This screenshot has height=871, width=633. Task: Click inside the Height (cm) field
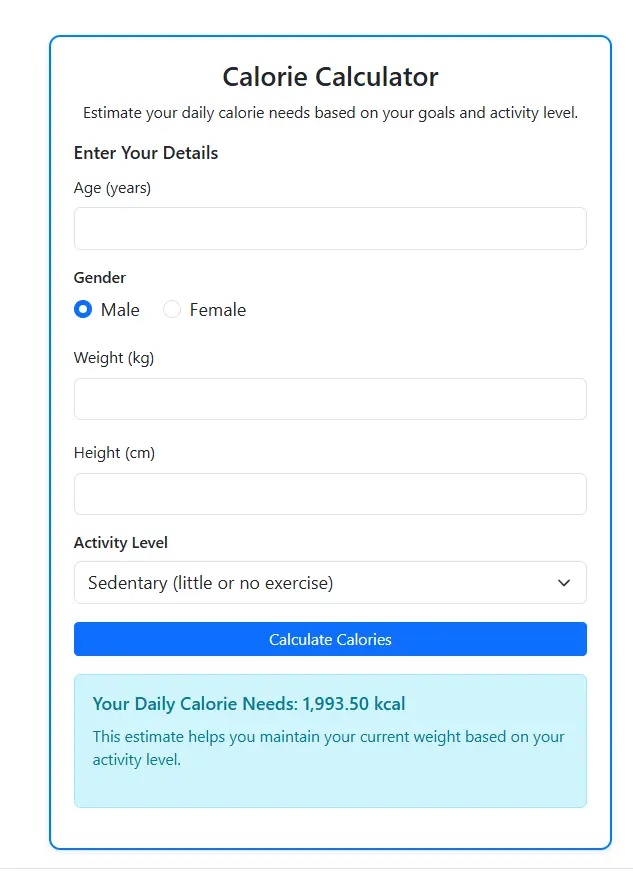click(330, 493)
